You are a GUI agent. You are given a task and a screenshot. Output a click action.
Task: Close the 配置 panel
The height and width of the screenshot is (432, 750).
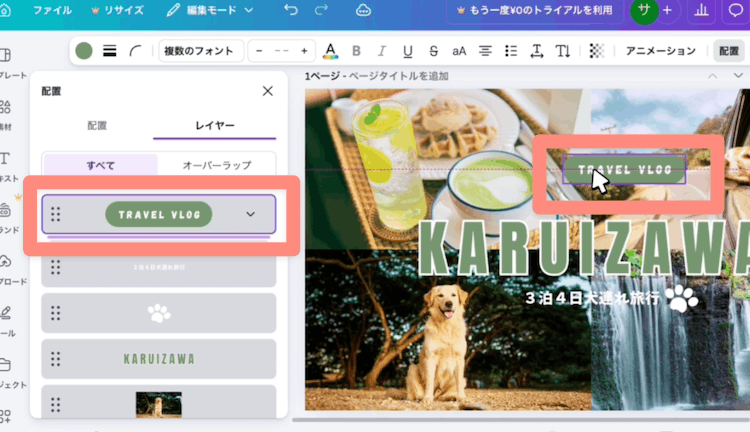pos(268,91)
